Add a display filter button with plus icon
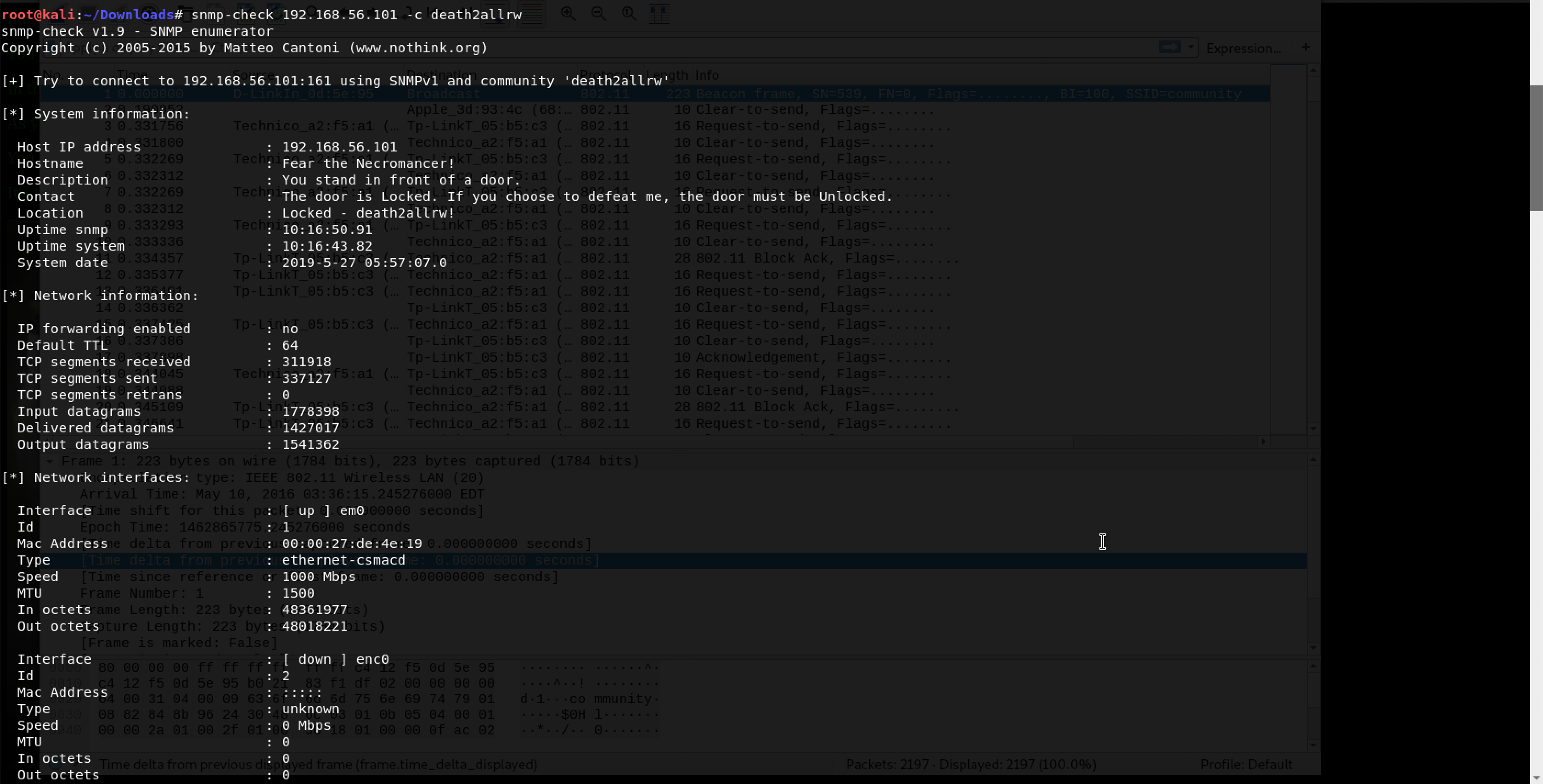The height and width of the screenshot is (784, 1543). click(1306, 47)
